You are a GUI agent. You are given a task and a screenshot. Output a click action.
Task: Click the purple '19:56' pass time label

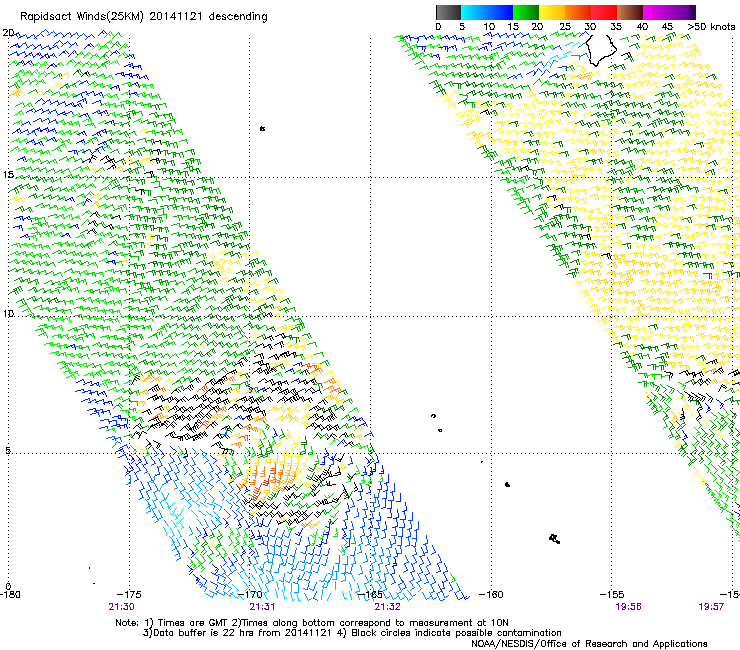click(x=628, y=607)
